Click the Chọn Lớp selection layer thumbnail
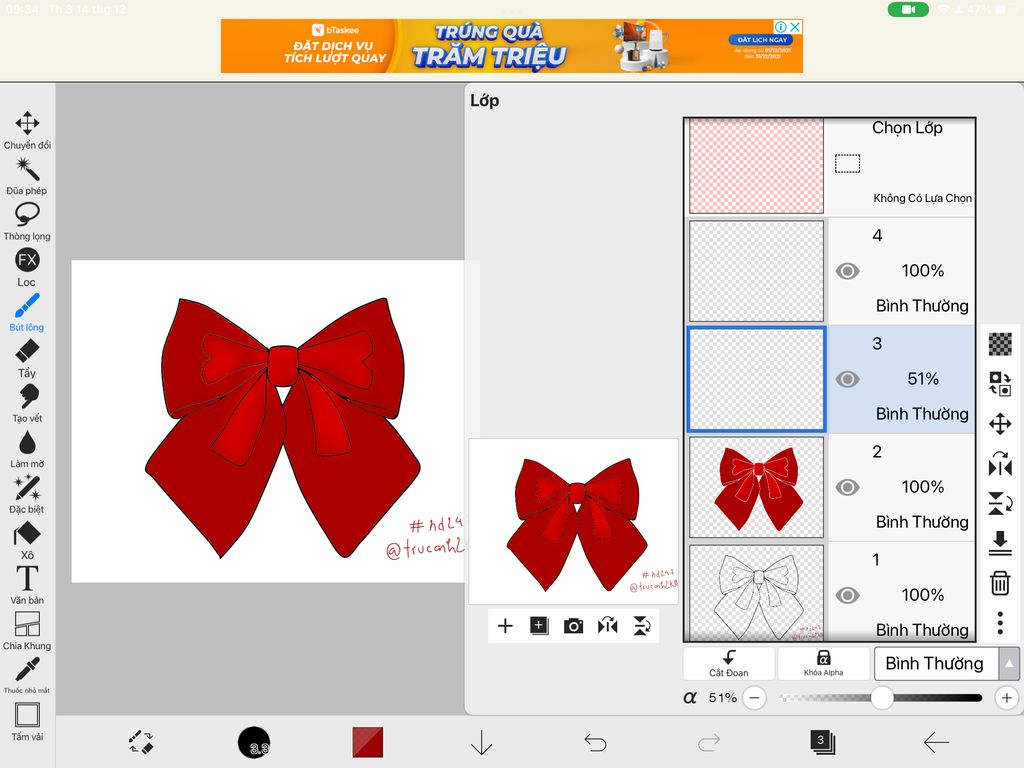Image resolution: width=1024 pixels, height=768 pixels. (x=756, y=166)
